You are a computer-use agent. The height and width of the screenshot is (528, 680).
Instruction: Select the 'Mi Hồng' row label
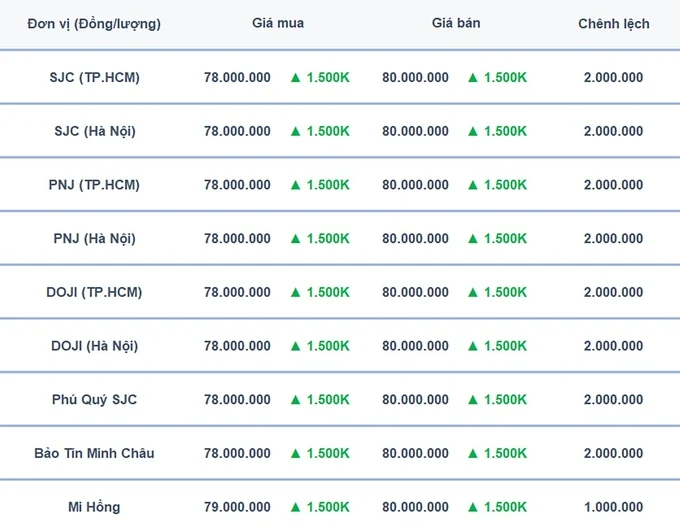pyautogui.click(x=94, y=507)
